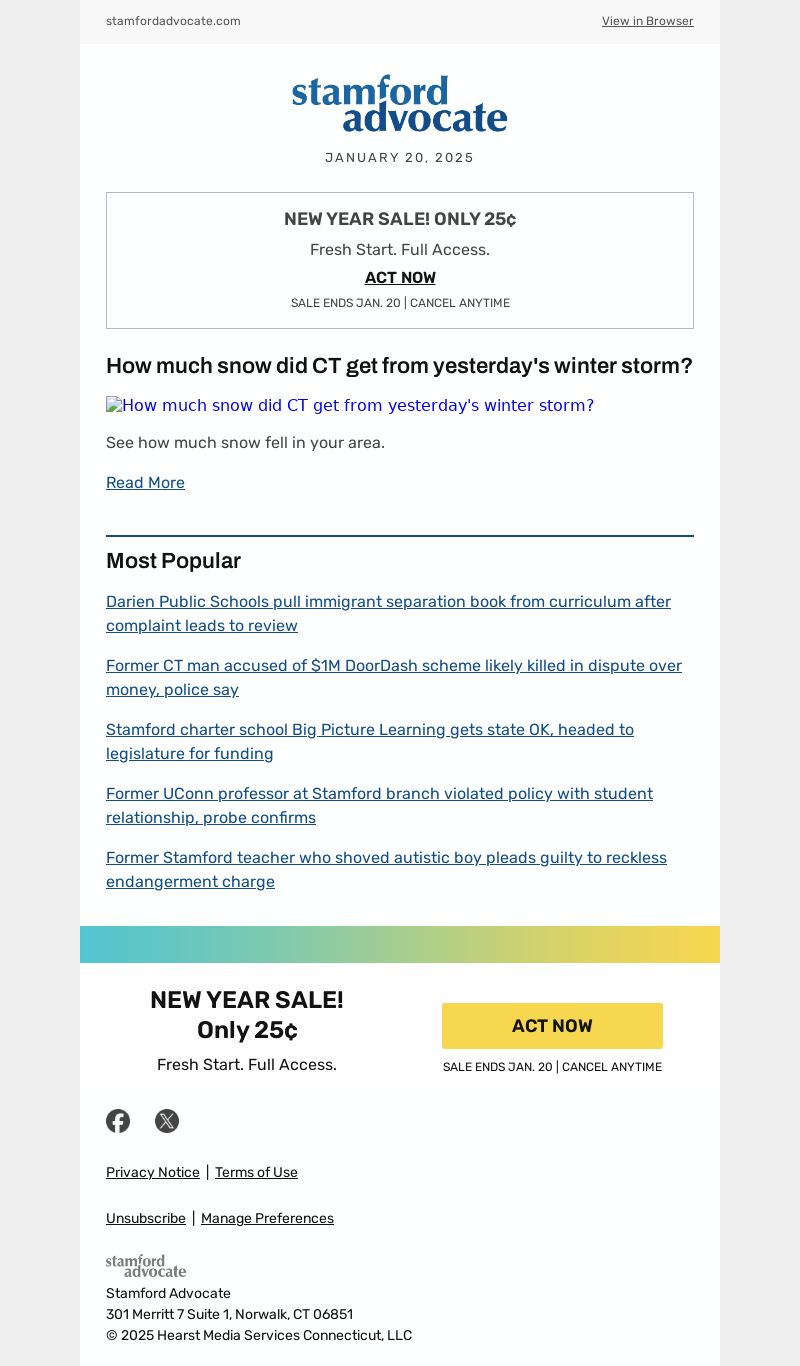This screenshot has height=1366, width=800.
Task: Open the Facebook icon link
Action: tap(118, 1121)
